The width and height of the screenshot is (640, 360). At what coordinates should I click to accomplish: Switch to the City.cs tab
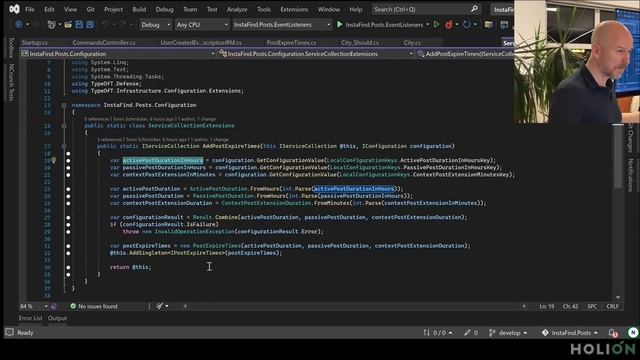pos(412,42)
